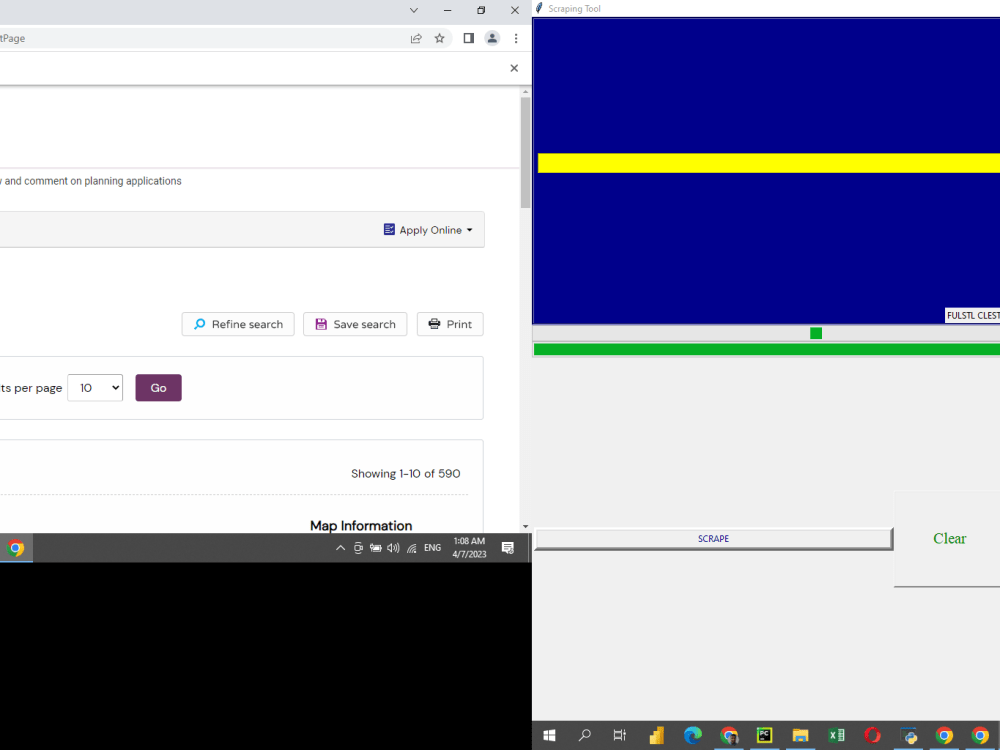Open the Windows Start menu

point(549,735)
